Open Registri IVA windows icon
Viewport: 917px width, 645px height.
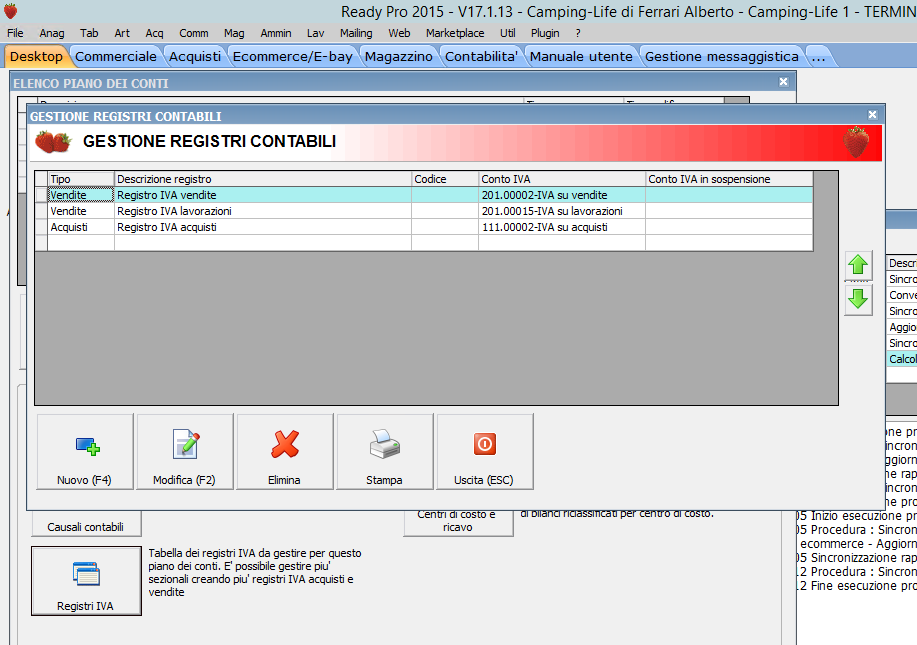(87, 574)
